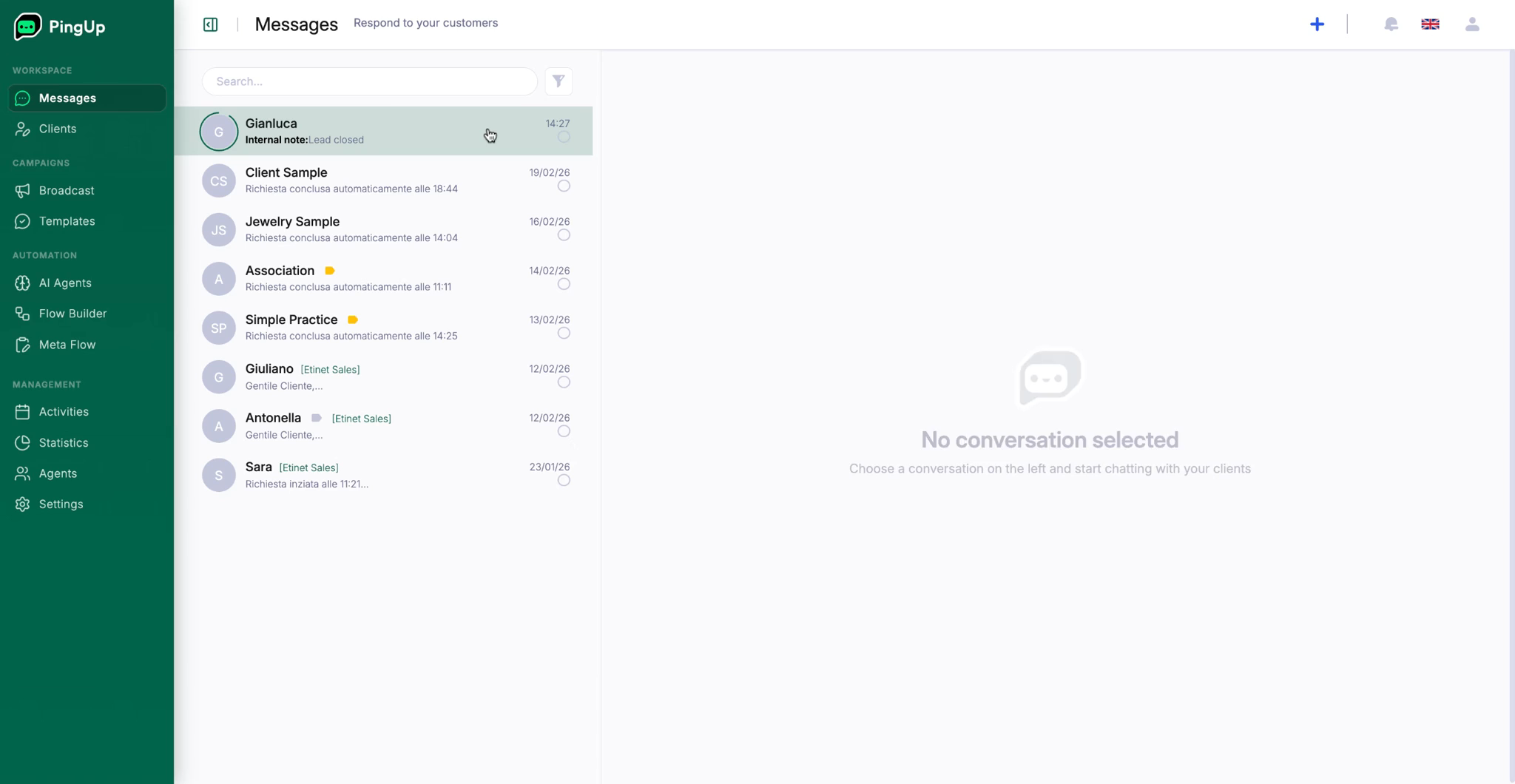Select the Client Sample conversation circle
Image resolution: width=1515 pixels, height=784 pixels.
coord(564,186)
